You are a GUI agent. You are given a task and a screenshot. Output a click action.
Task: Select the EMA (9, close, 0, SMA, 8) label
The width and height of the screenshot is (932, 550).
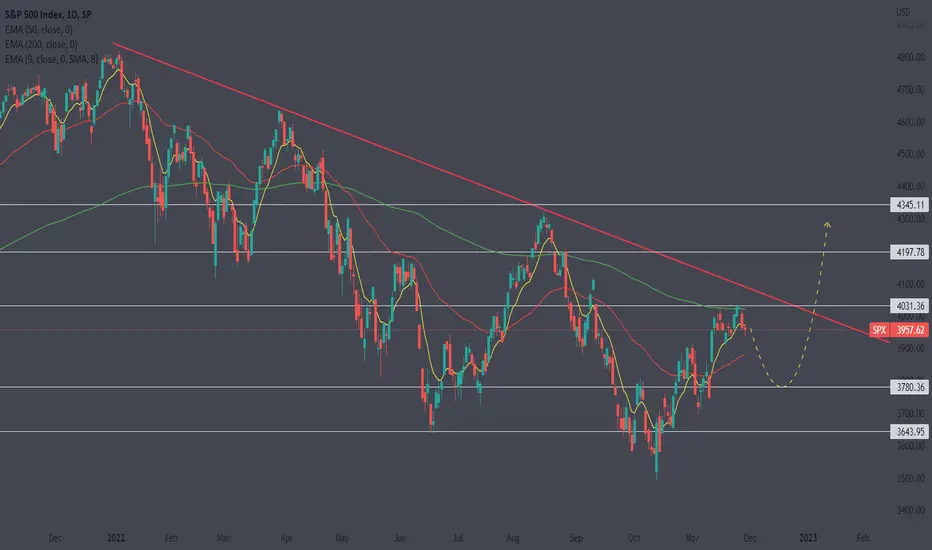click(51, 59)
